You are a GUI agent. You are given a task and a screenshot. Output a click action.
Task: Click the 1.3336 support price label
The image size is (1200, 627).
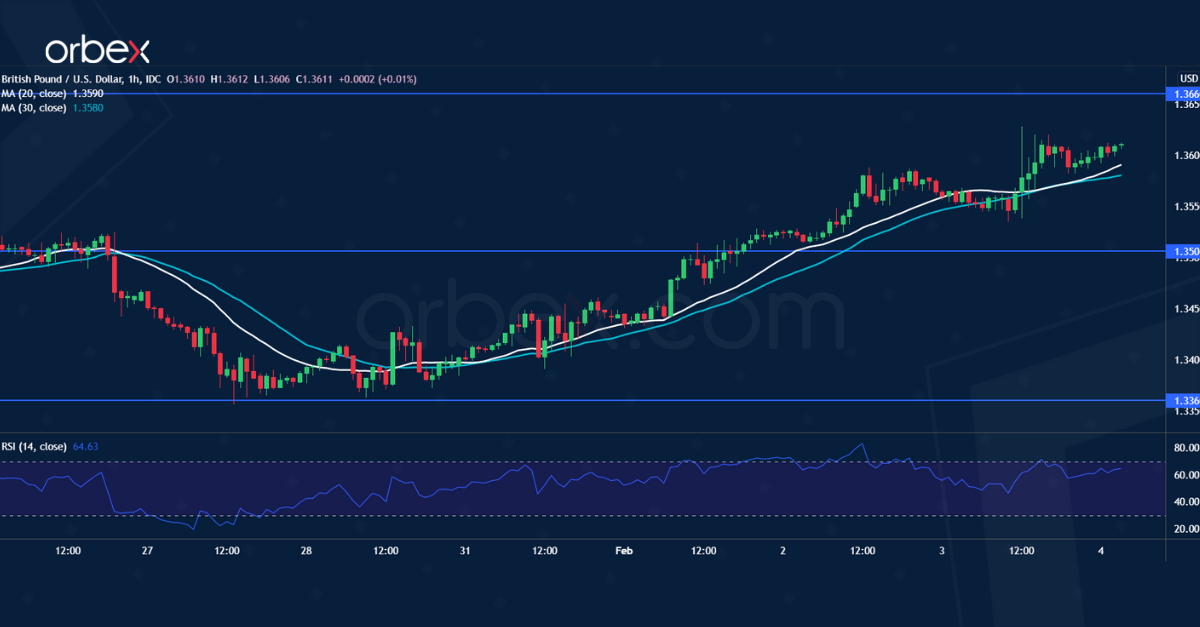click(x=1183, y=400)
